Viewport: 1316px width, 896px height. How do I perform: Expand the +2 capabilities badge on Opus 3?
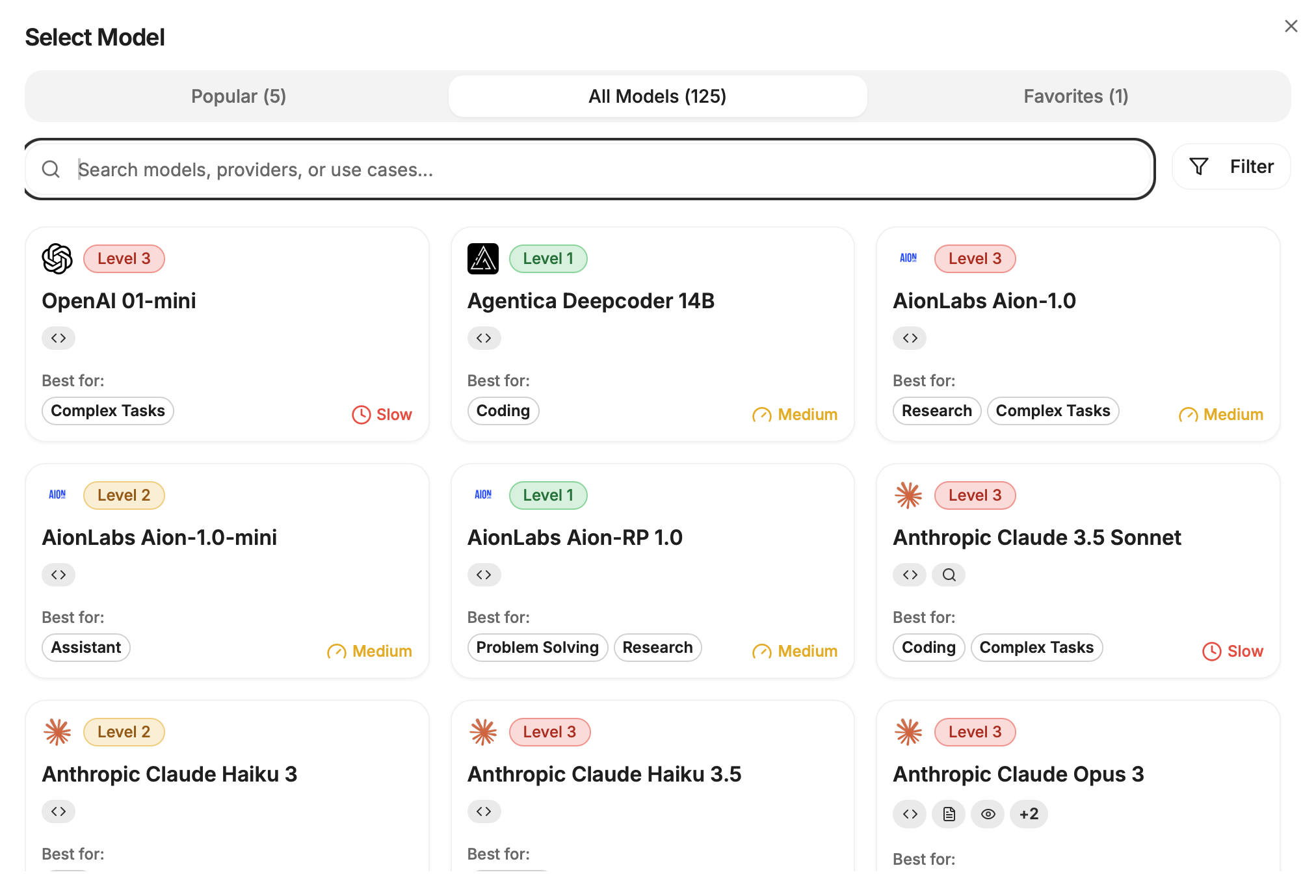pos(1029,814)
